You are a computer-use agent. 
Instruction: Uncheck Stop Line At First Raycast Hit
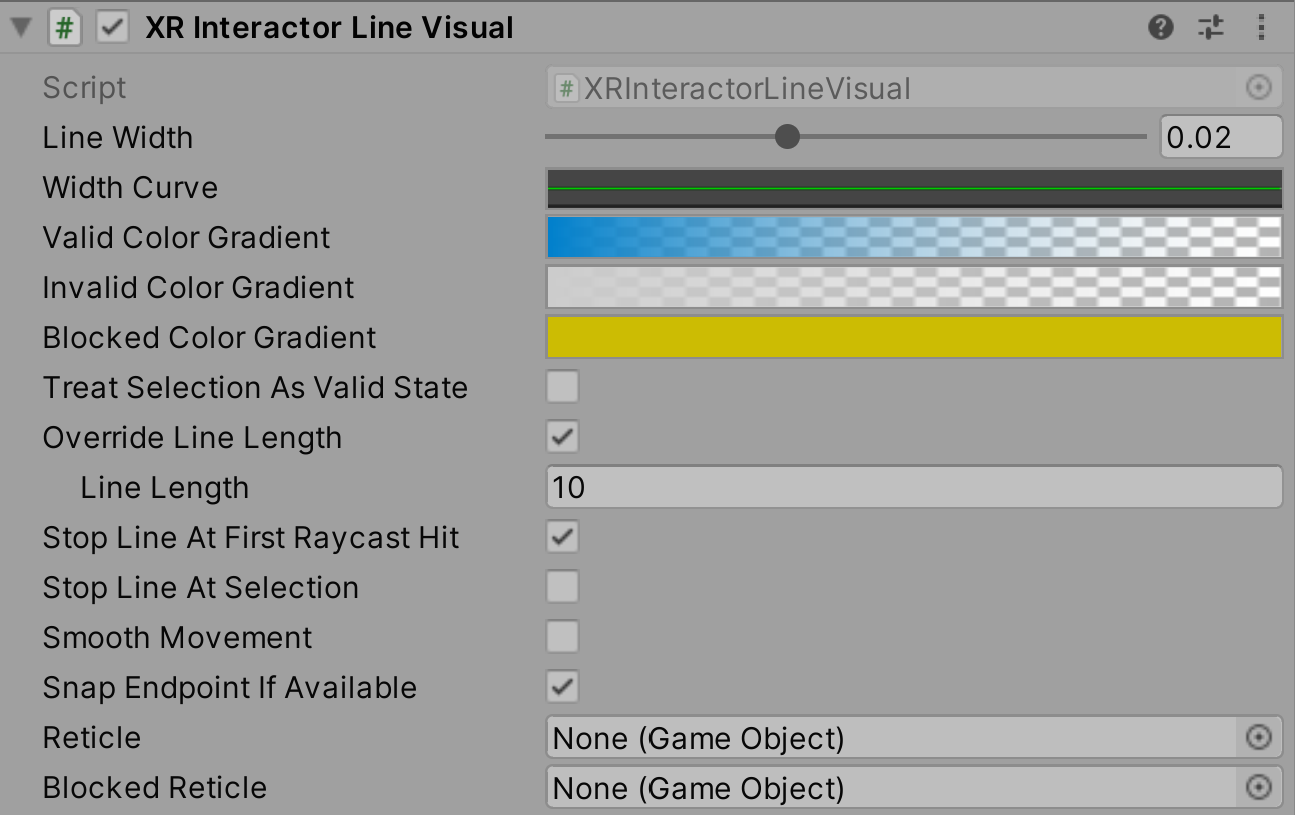pyautogui.click(x=562, y=537)
